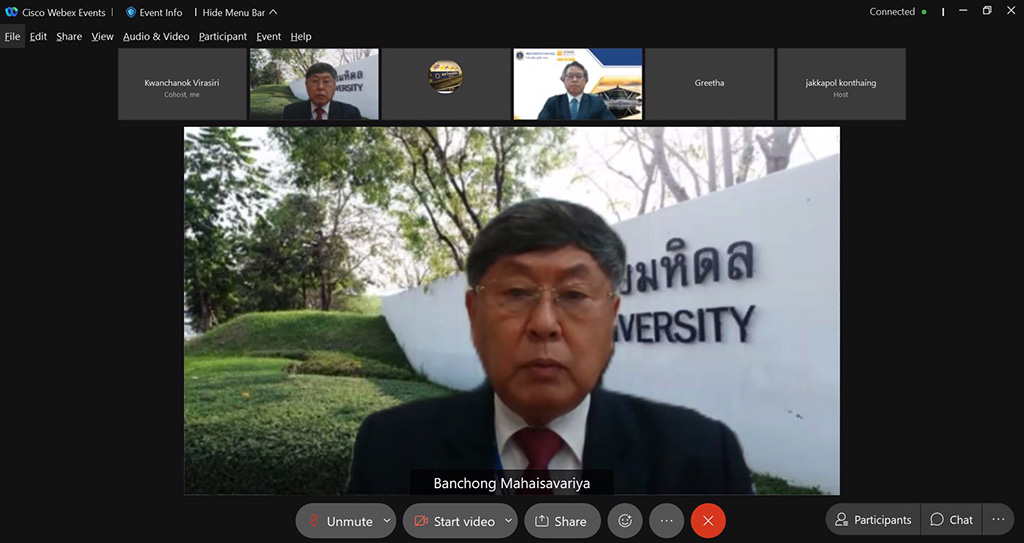1024x543 pixels.
Task: Click the red leave meeting button
Action: click(x=708, y=521)
